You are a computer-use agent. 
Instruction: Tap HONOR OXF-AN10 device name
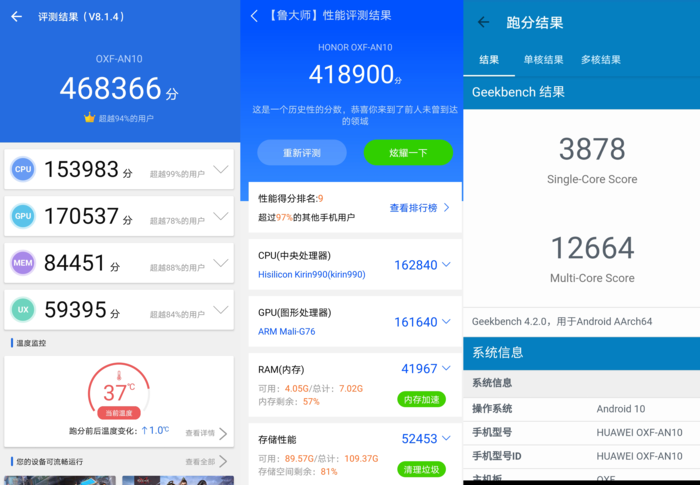coord(355,47)
